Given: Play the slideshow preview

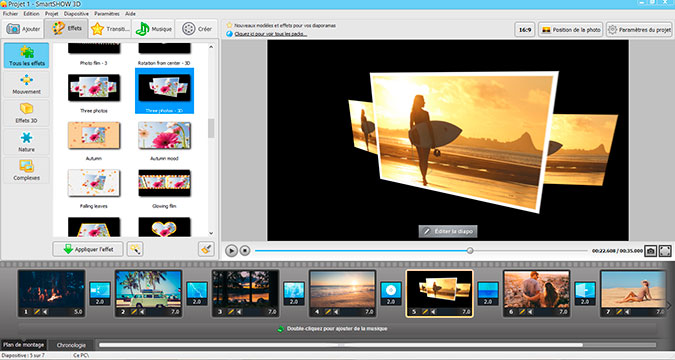Looking at the screenshot, I should pyautogui.click(x=231, y=251).
